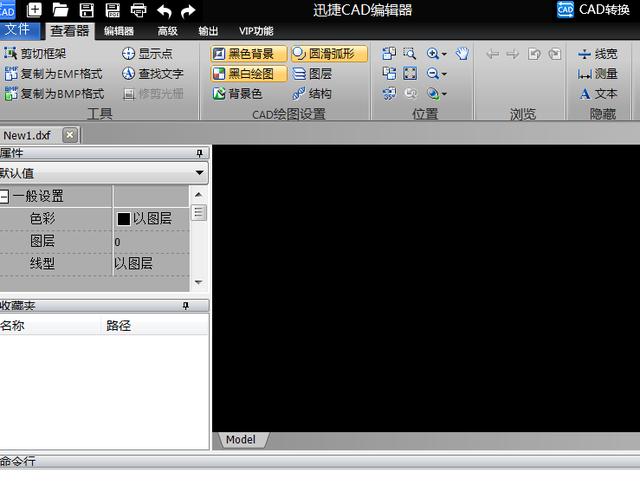Screen dimensions: 640x485
Task: Edit the 图层 value 0
Action: (x=151, y=242)
